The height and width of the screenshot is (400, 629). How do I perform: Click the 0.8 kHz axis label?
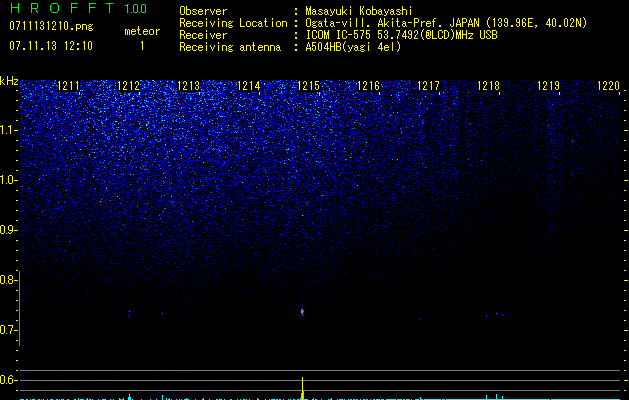click(x=8, y=280)
